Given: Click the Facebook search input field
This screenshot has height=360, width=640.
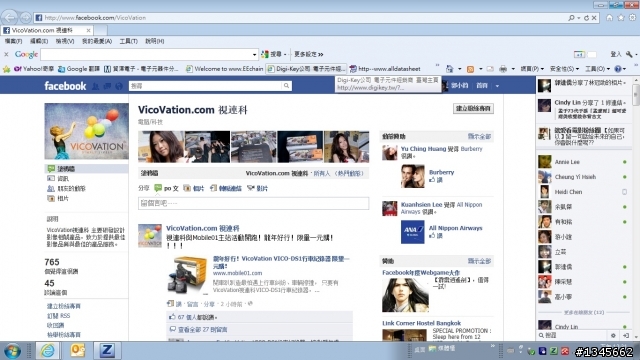Looking at the screenshot, I should (x=206, y=86).
